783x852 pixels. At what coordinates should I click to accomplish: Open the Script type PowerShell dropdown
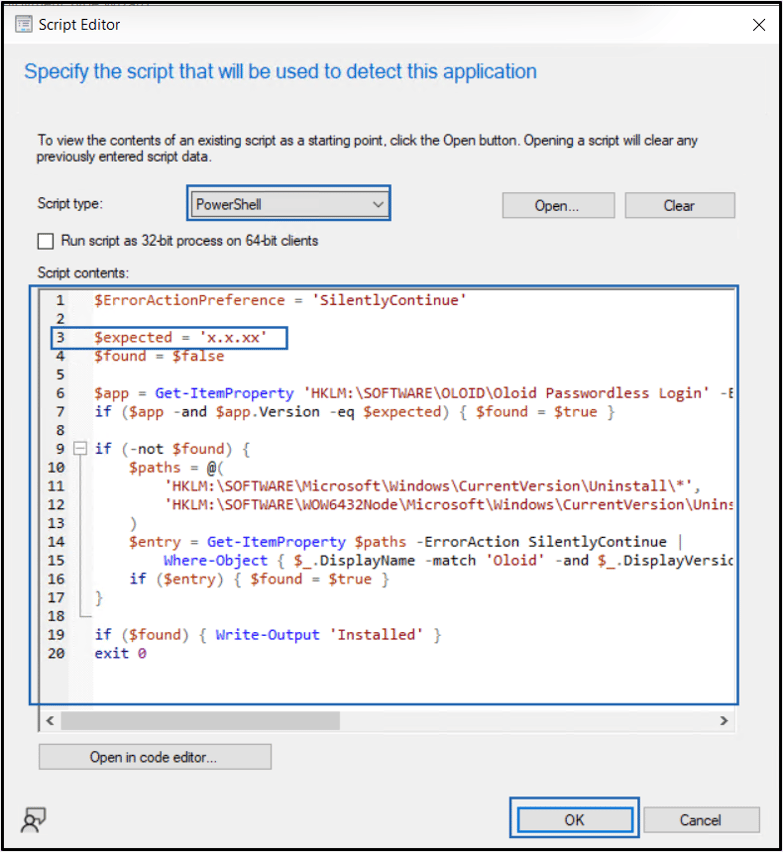289,205
